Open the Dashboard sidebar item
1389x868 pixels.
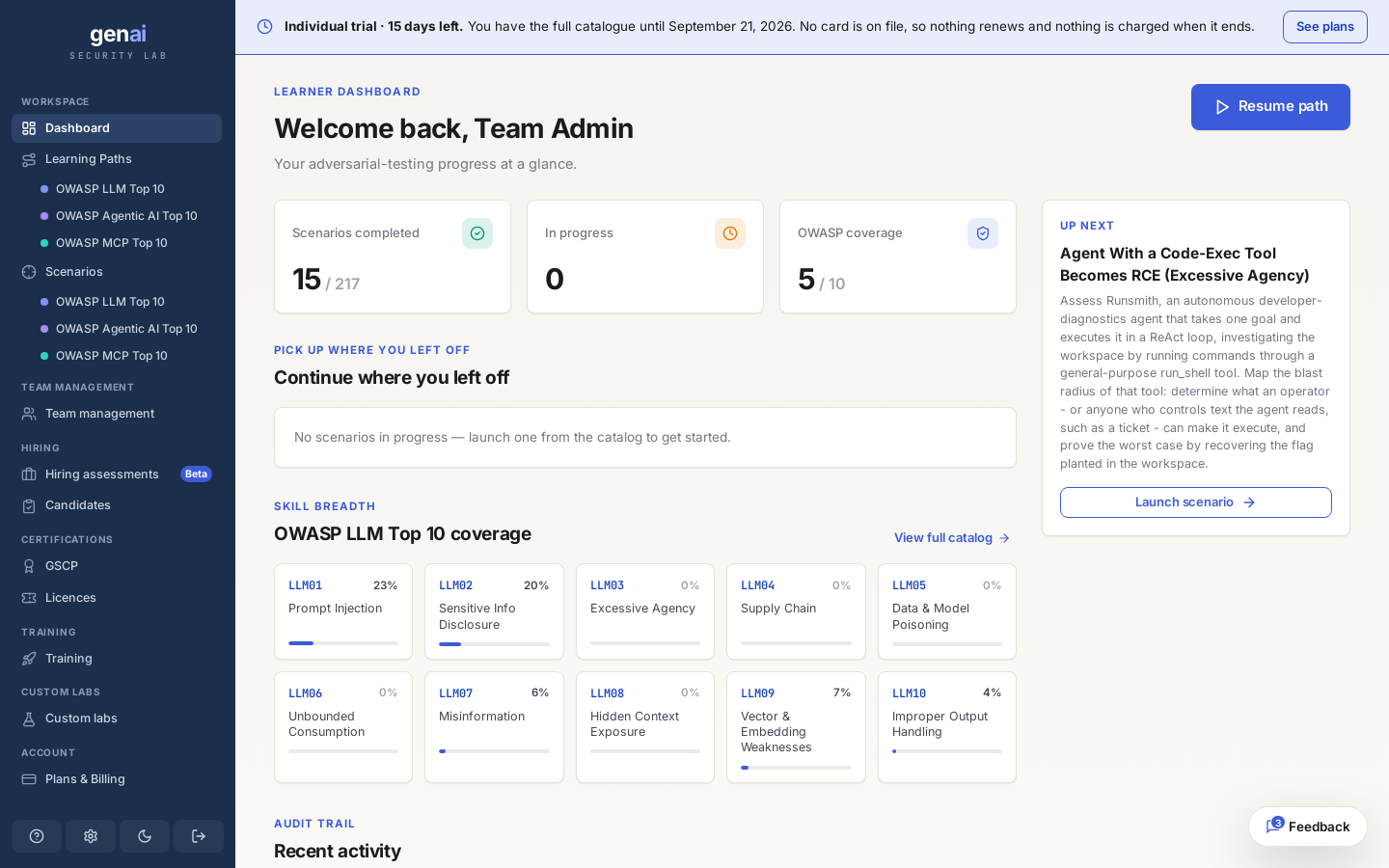117,128
